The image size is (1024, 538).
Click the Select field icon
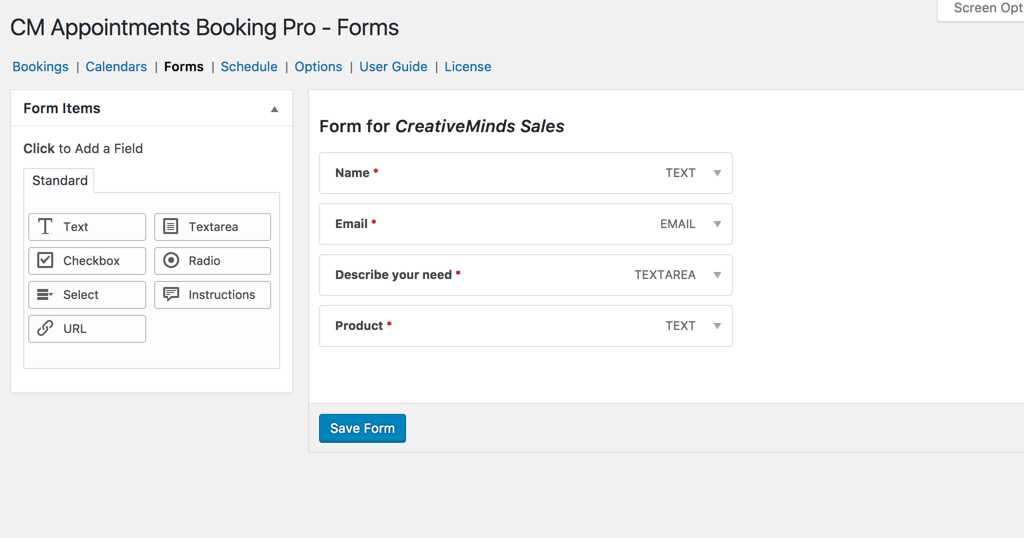pyautogui.click(x=45, y=295)
